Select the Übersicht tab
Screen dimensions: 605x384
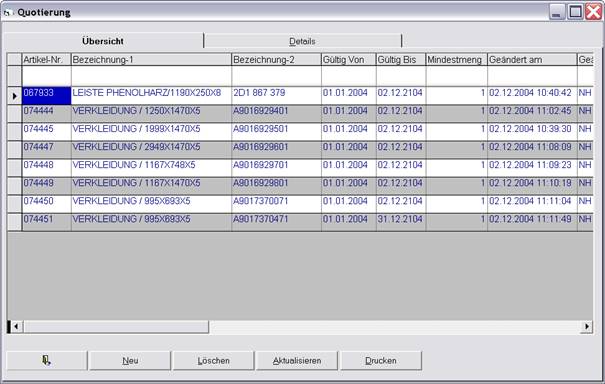[x=103, y=41]
